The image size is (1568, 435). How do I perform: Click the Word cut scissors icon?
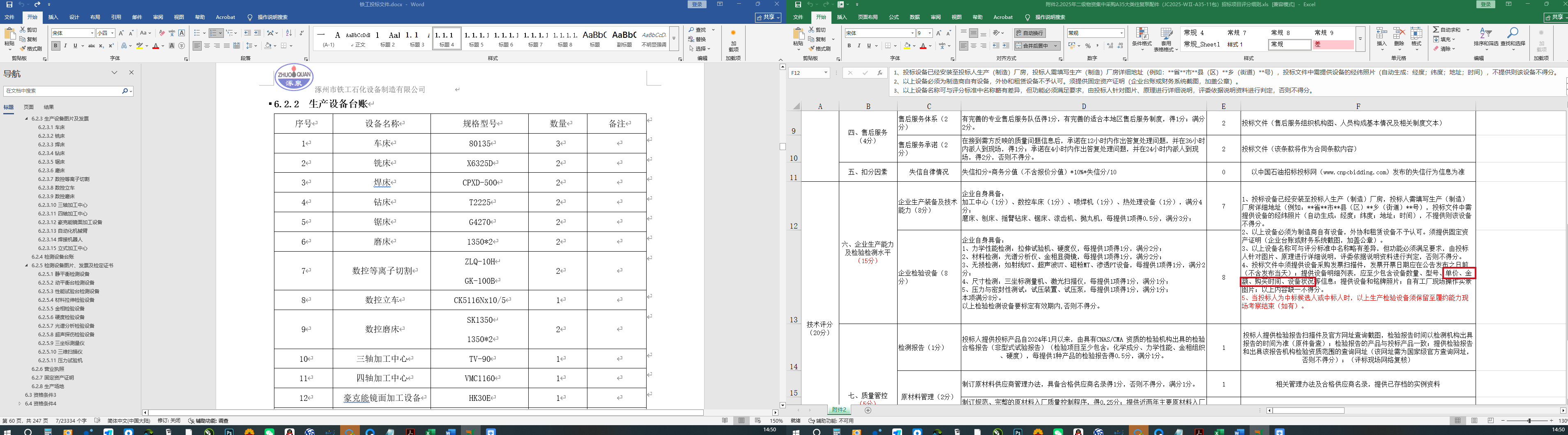(x=23, y=30)
